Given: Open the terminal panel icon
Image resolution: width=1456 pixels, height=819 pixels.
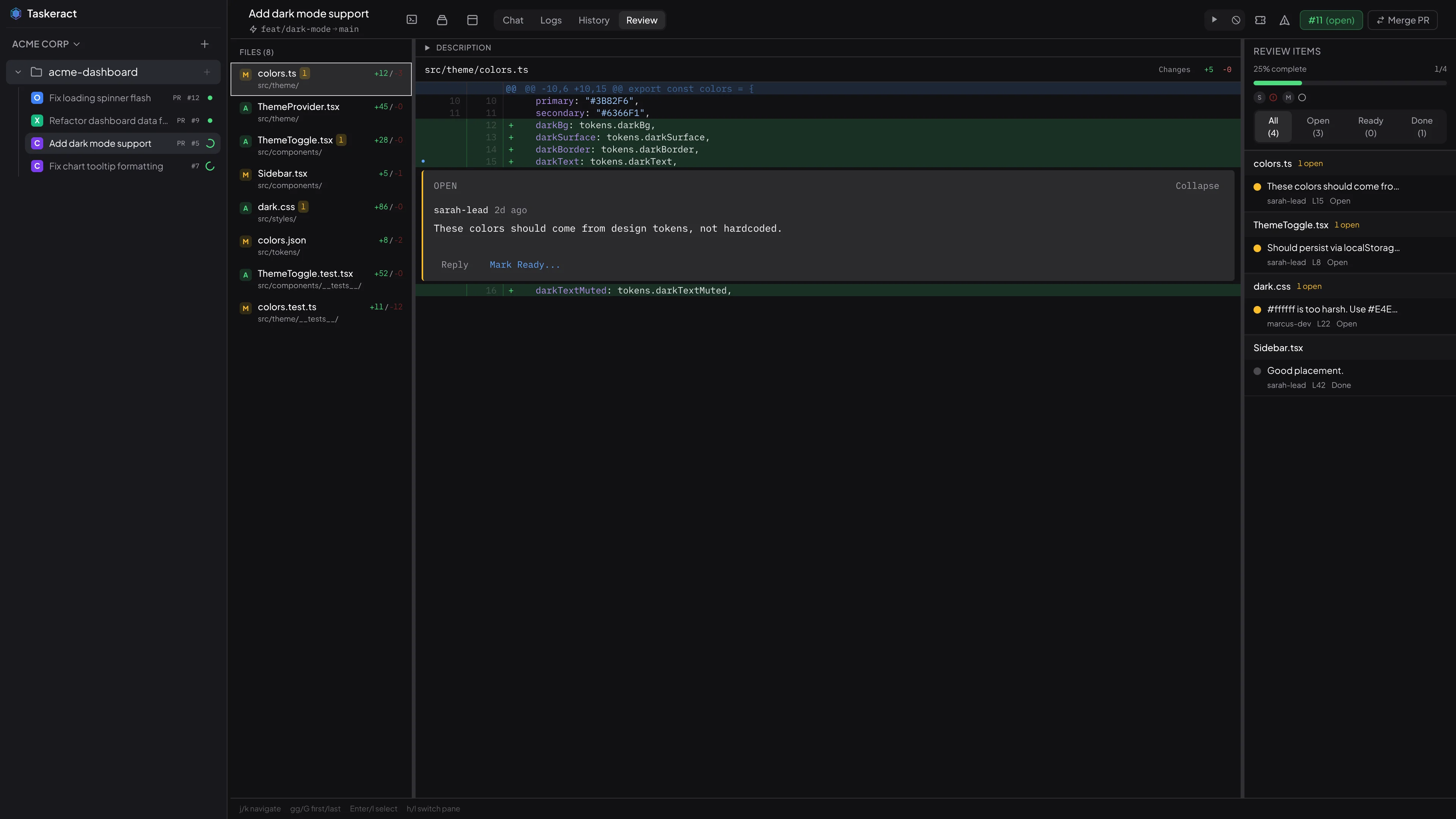Looking at the screenshot, I should [x=411, y=20].
